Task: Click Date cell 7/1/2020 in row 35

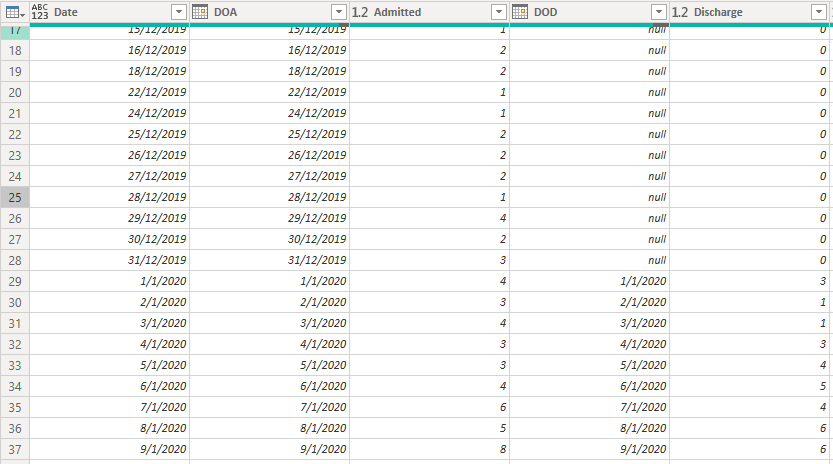Action: [109, 407]
